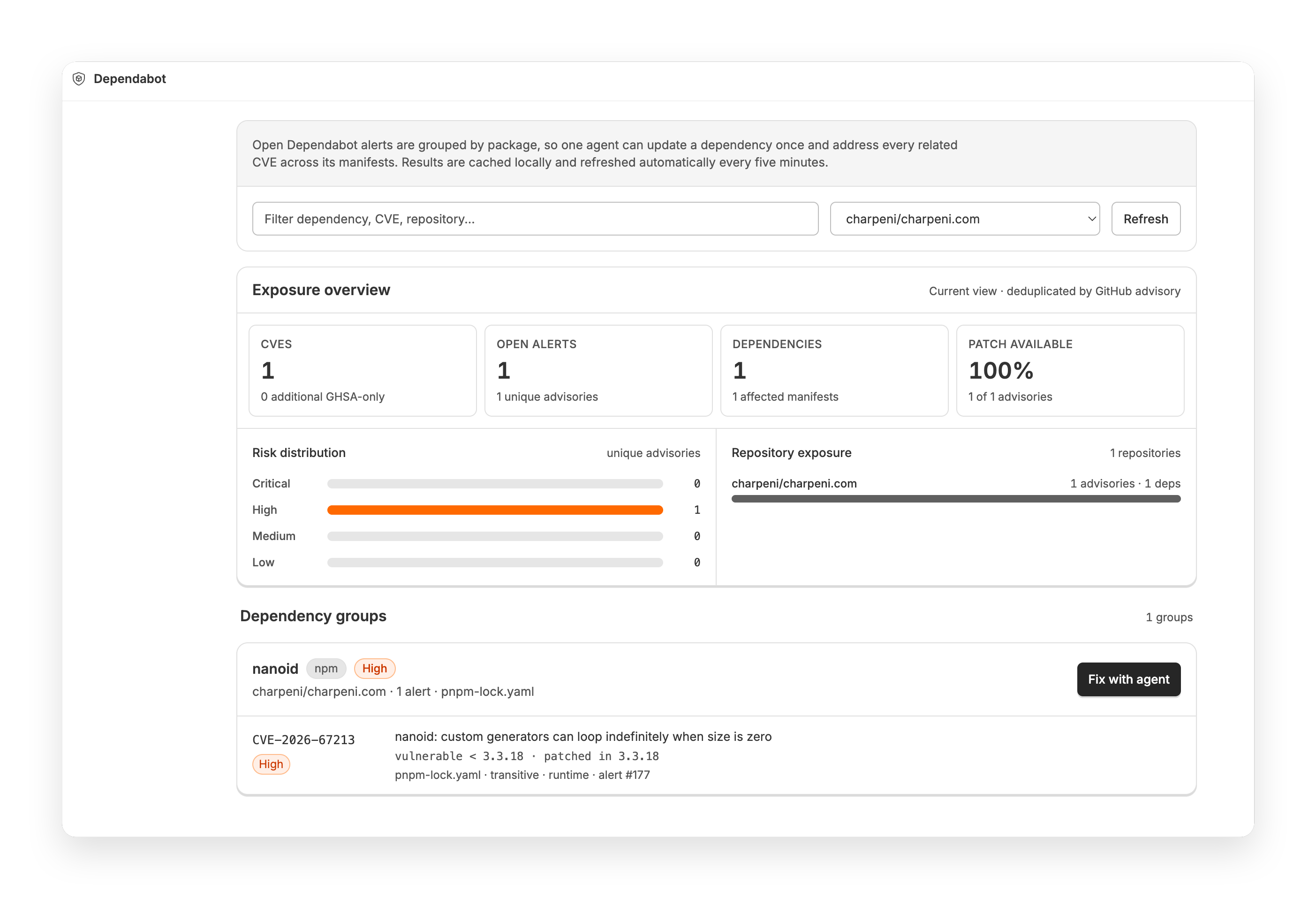Click the charpeni/charpeni.com repository exposure bar
Screen dimensions: 1316x899
(956, 499)
